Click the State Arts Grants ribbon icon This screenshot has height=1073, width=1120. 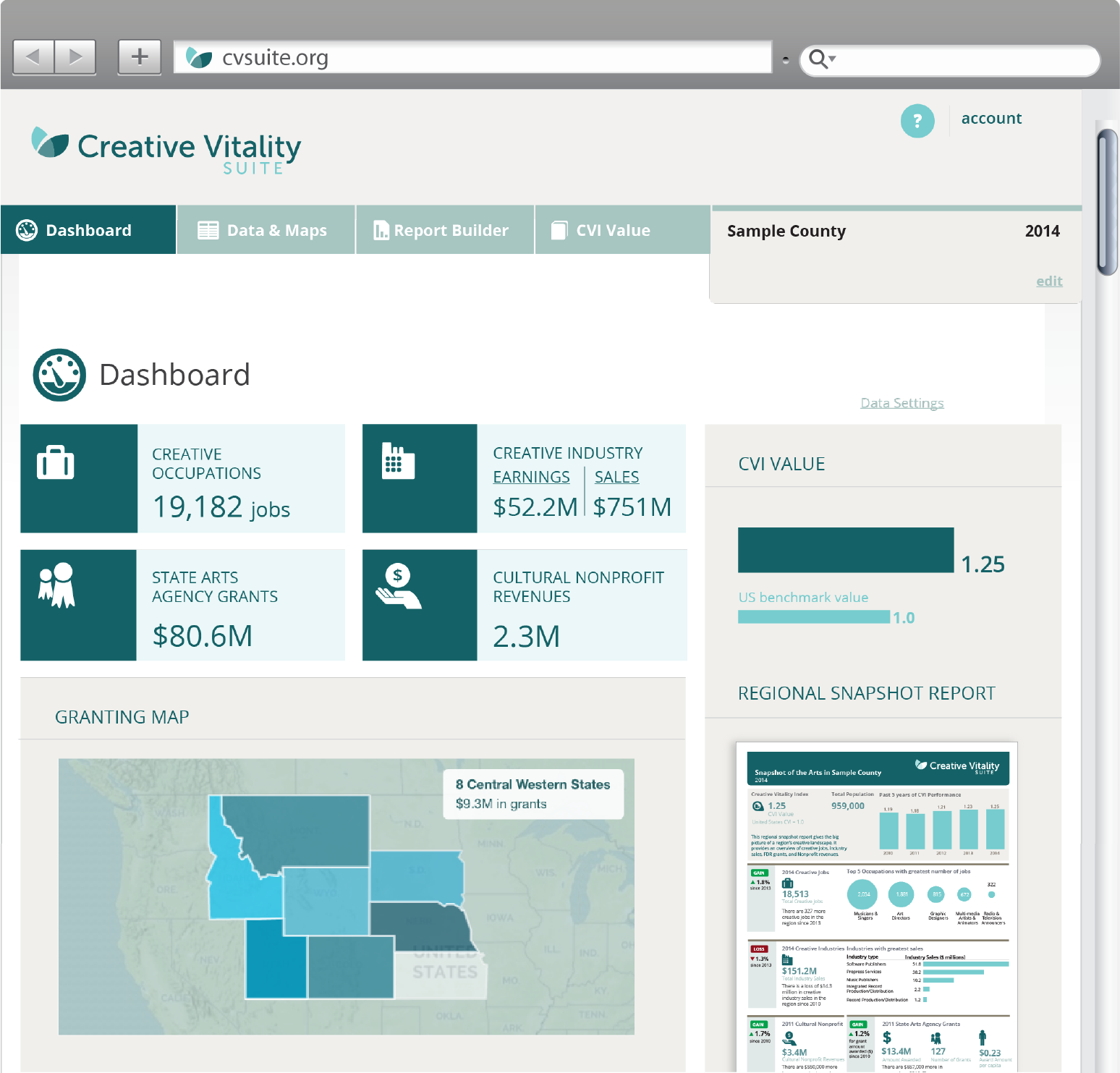point(56,585)
